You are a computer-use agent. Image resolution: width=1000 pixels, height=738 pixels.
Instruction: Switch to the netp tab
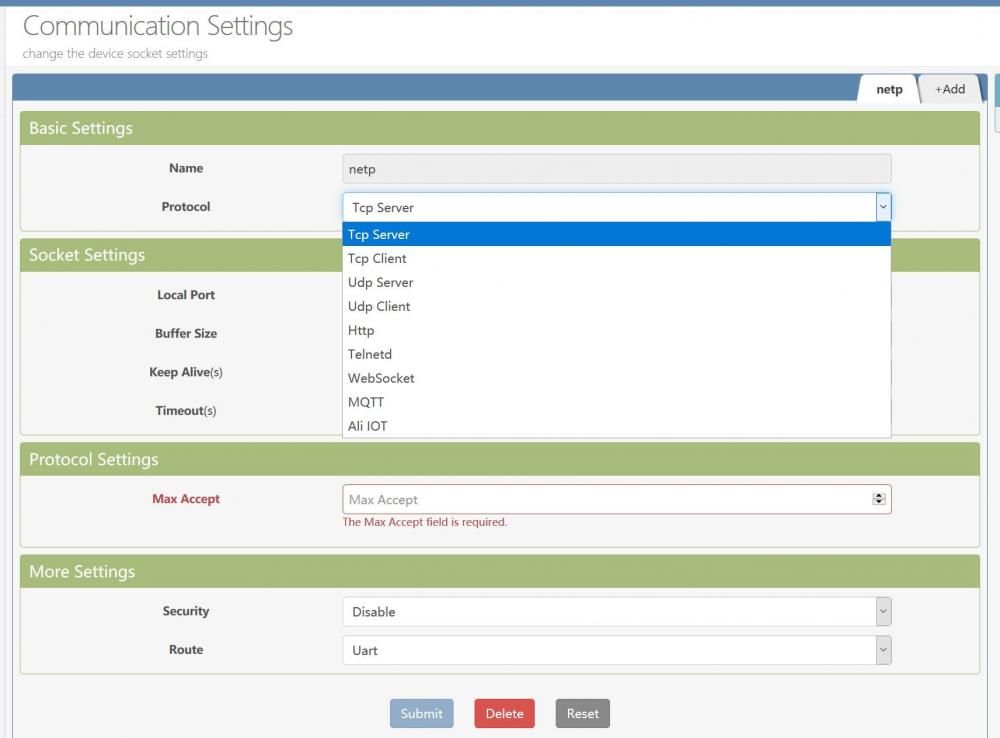888,89
